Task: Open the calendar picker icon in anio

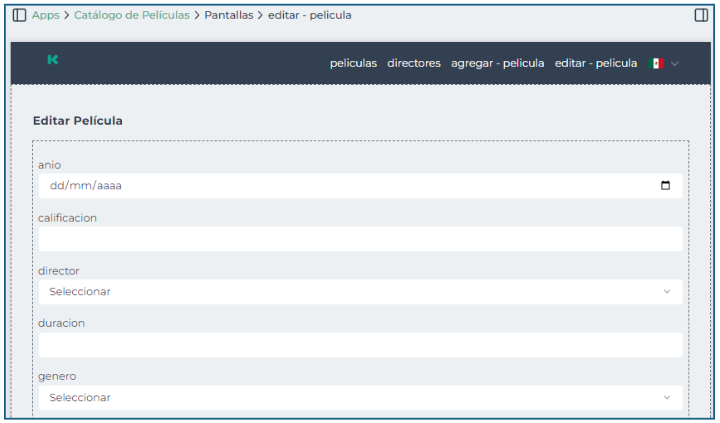Action: click(666, 186)
